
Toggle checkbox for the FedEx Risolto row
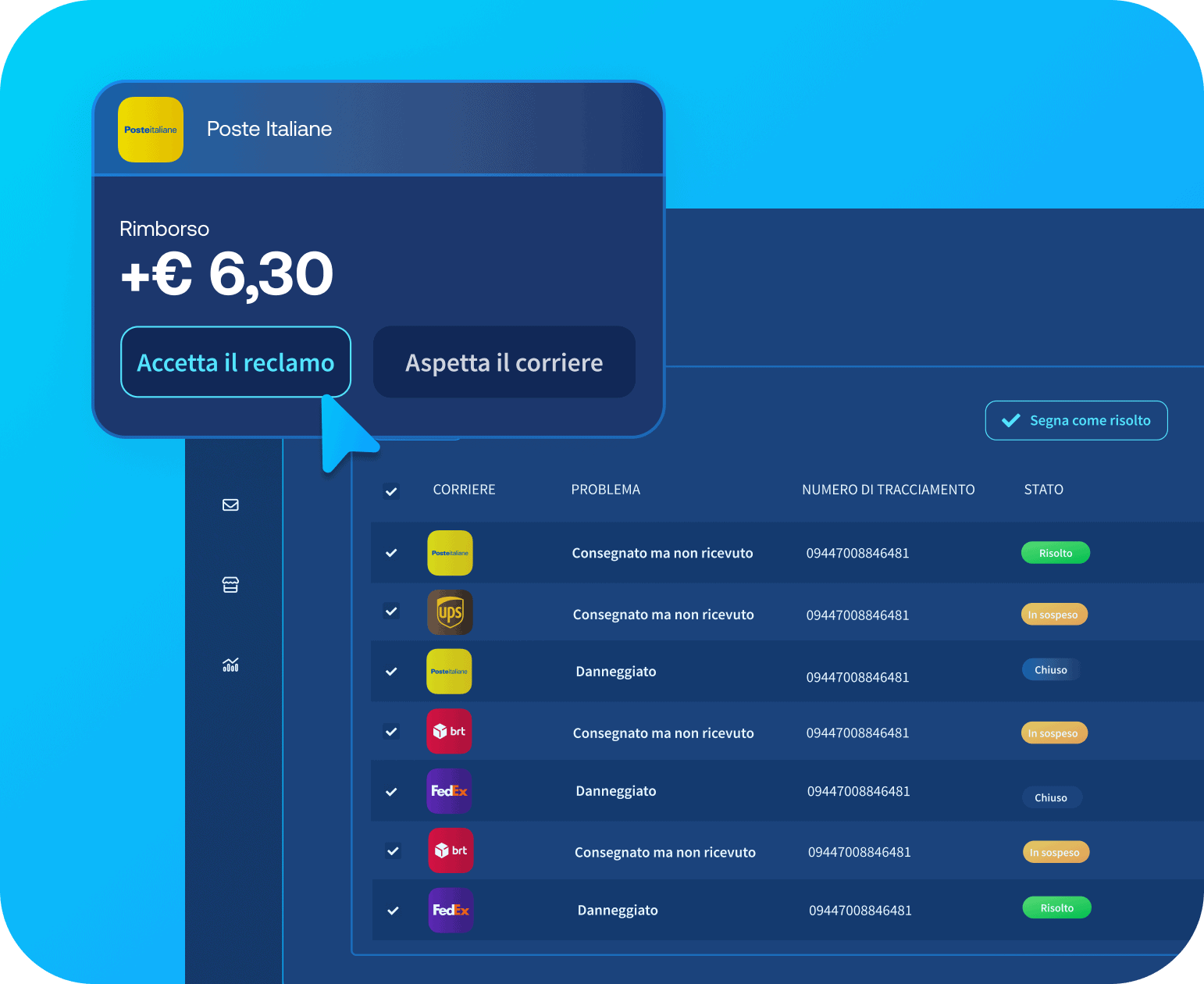click(x=394, y=911)
